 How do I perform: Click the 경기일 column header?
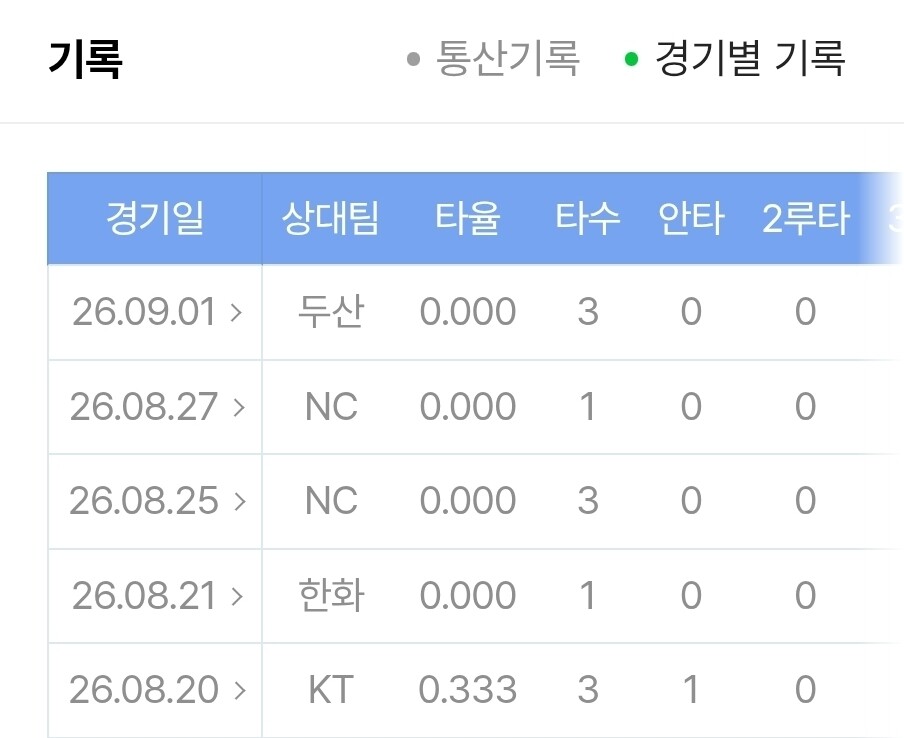pyautogui.click(x=155, y=218)
